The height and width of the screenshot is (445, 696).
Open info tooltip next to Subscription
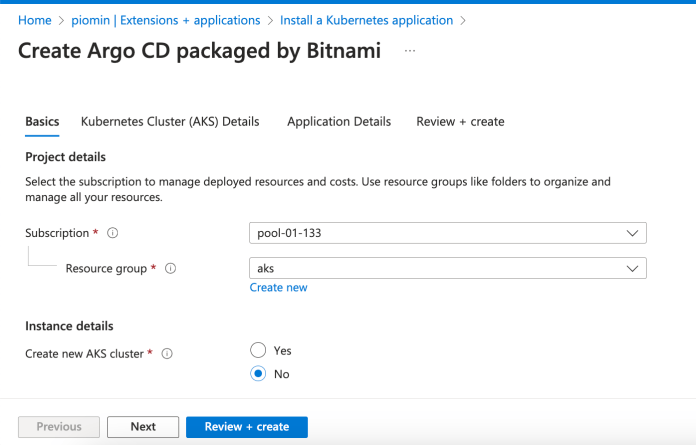click(113, 233)
